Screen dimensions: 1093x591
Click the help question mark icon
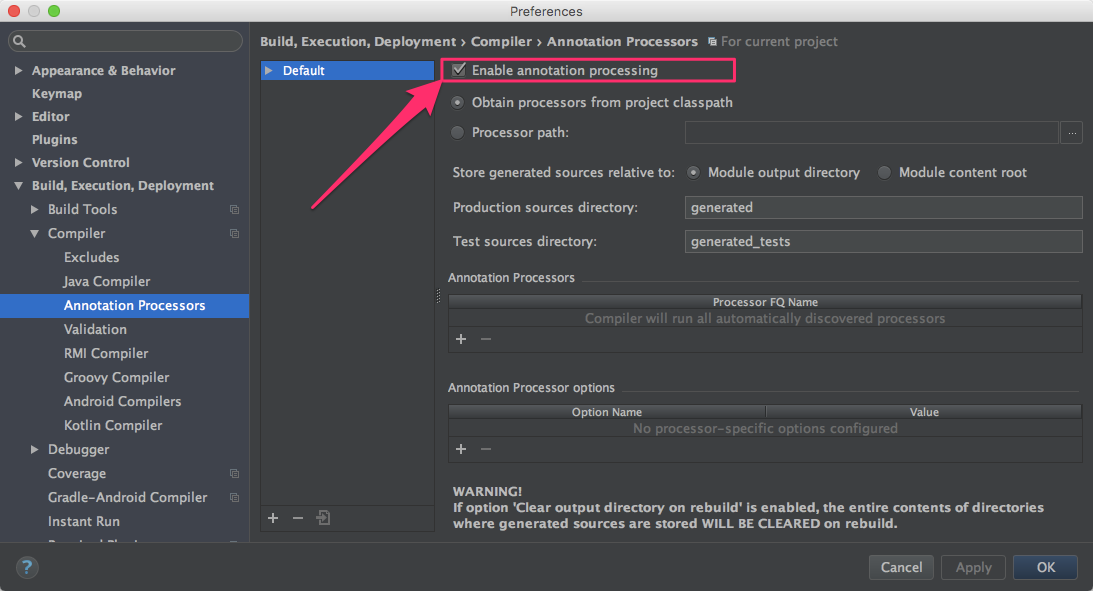pyautogui.click(x=26, y=567)
